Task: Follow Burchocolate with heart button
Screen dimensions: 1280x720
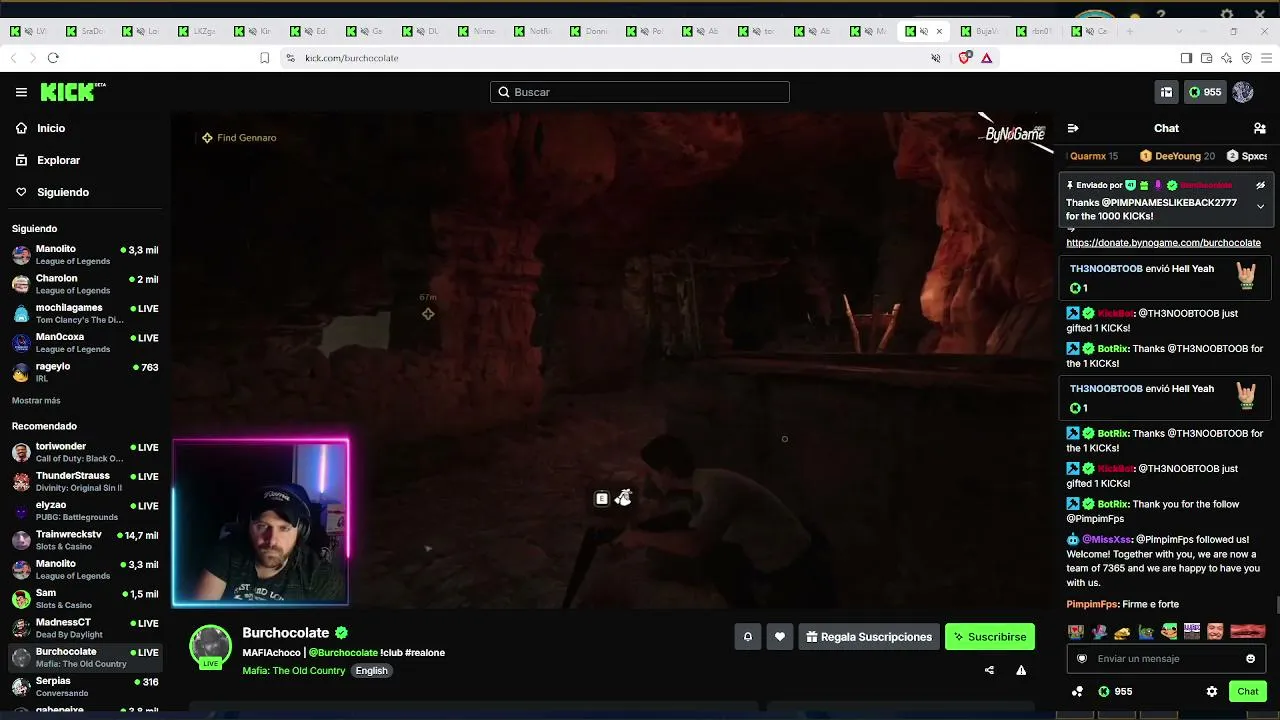Action: 780,637
